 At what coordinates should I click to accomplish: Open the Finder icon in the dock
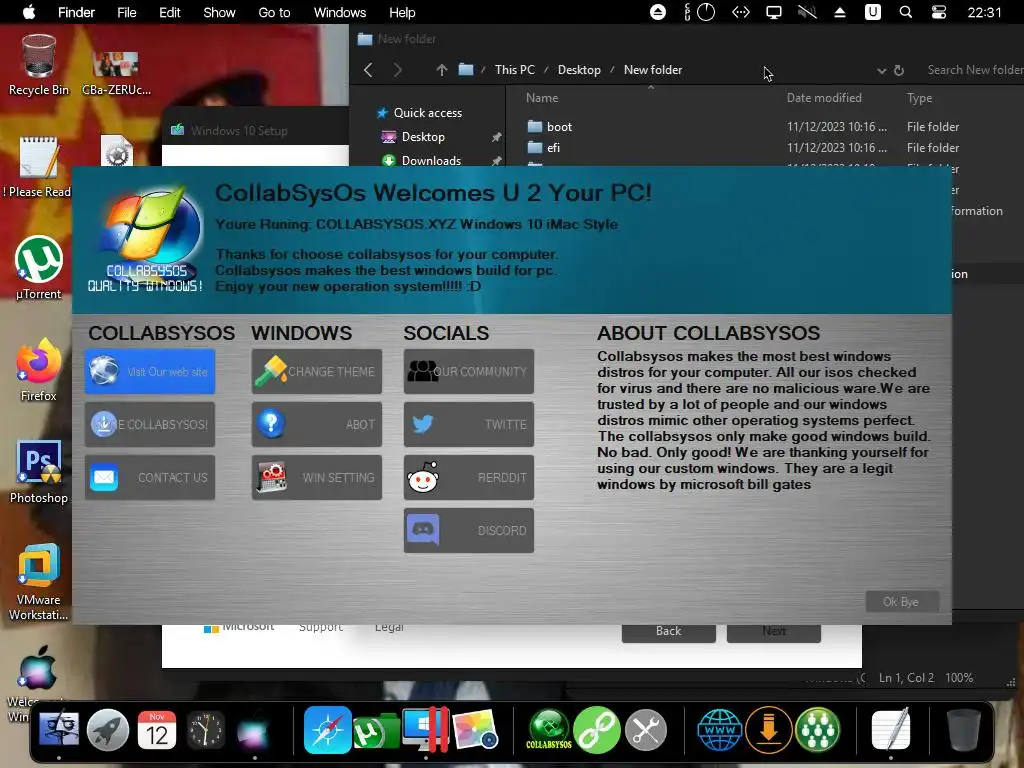click(x=59, y=729)
